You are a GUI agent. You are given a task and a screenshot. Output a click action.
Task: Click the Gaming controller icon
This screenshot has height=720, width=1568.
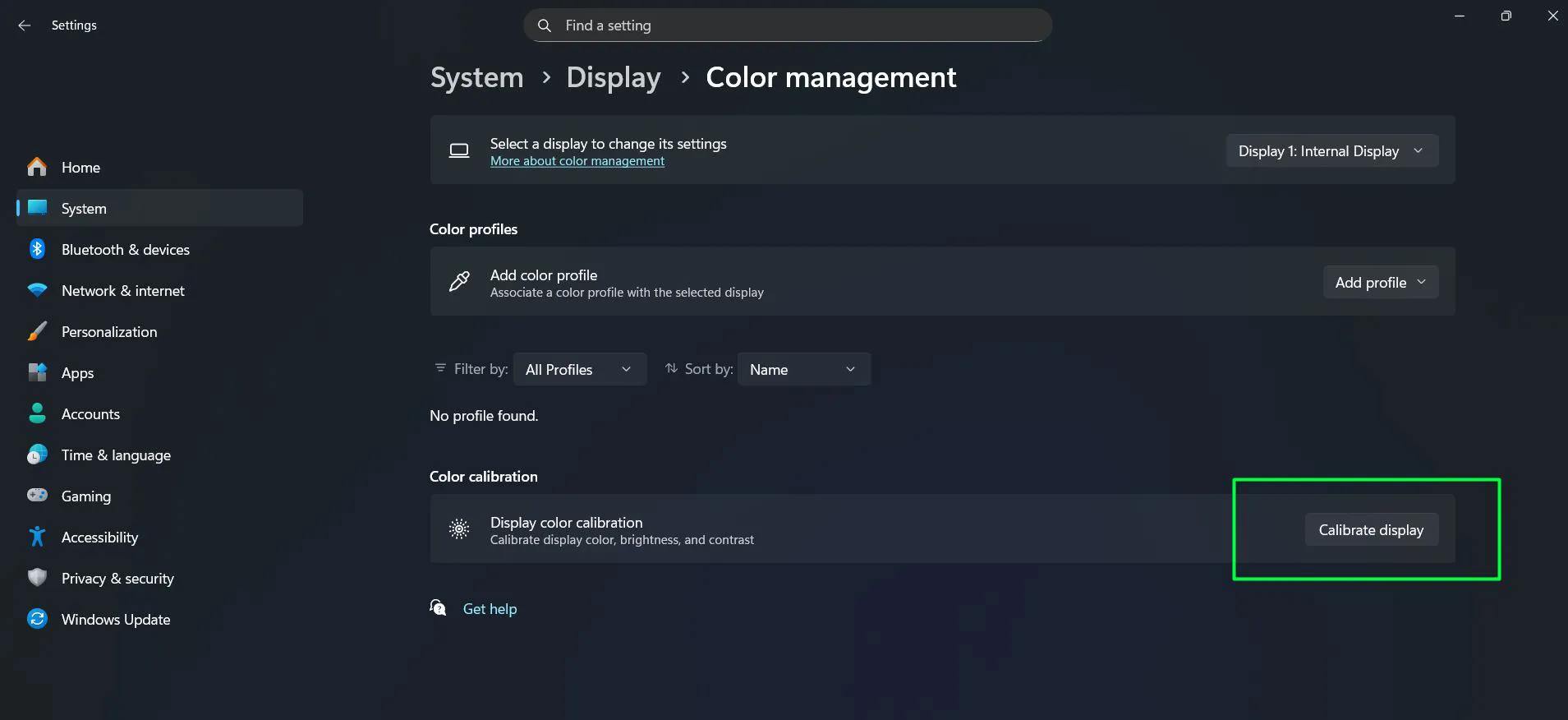click(37, 496)
